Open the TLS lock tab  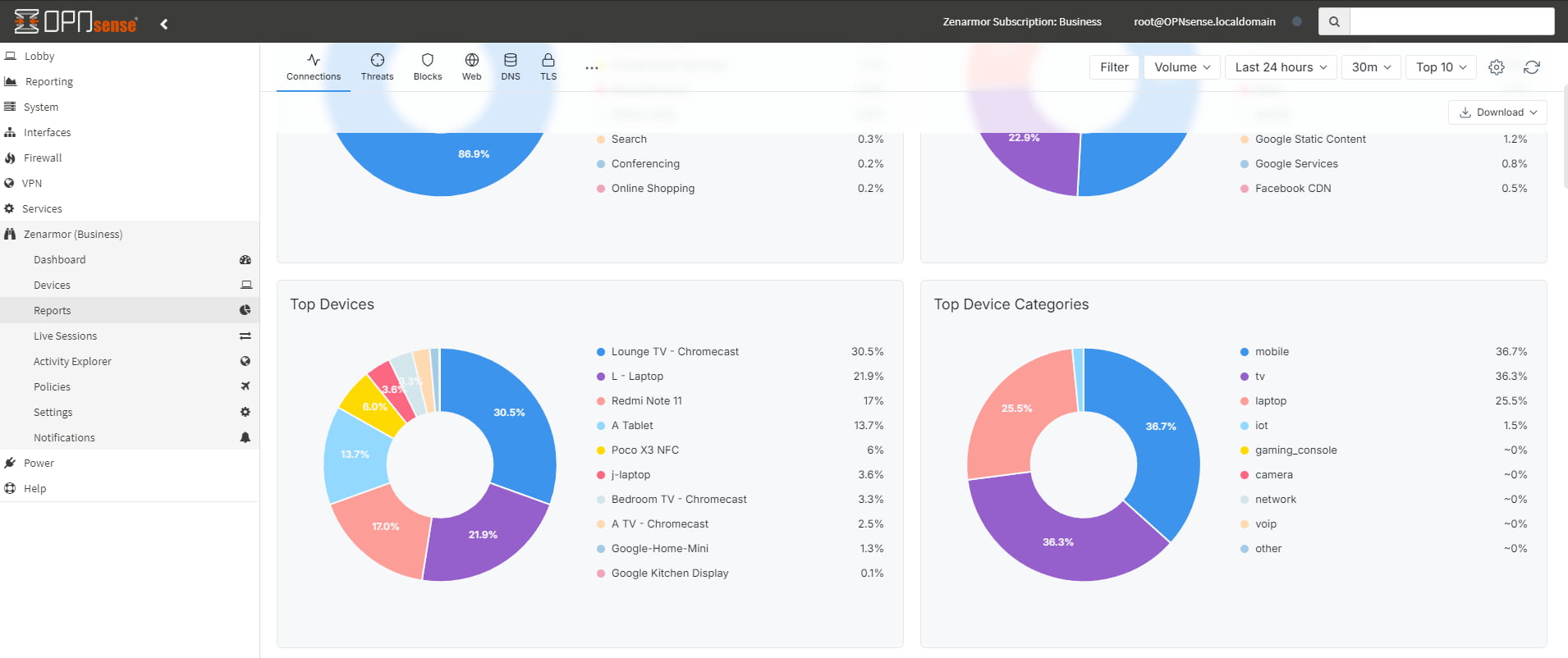[548, 66]
